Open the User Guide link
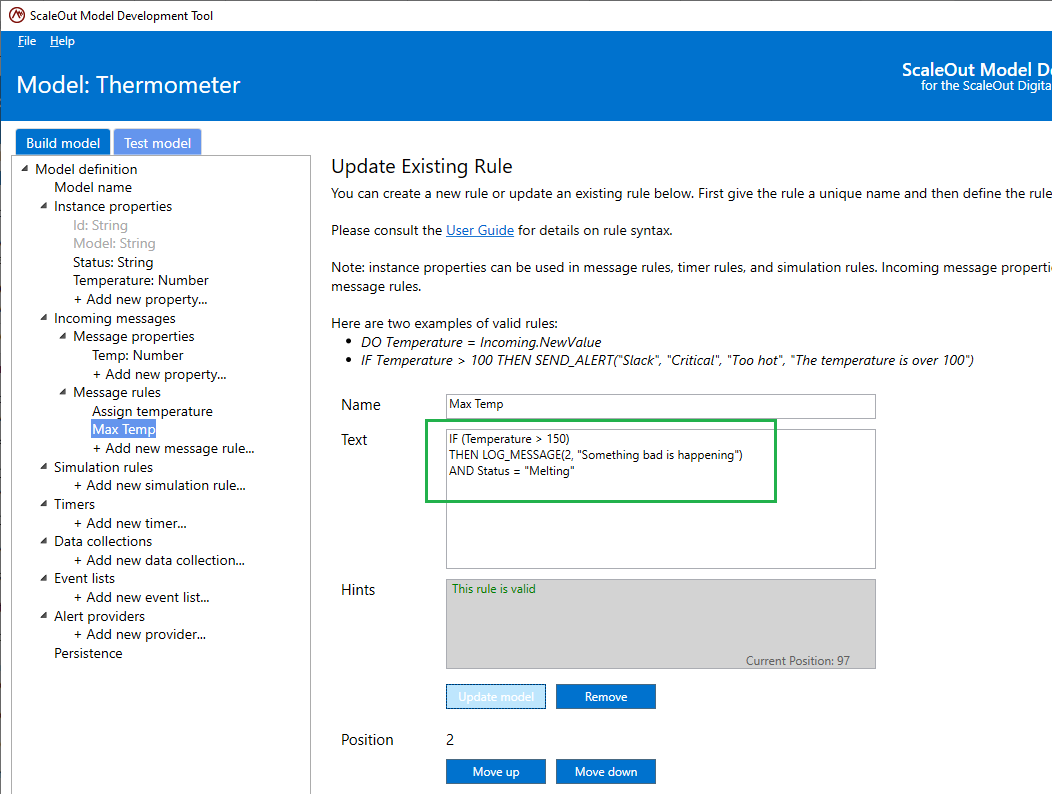1052x794 pixels. [480, 230]
